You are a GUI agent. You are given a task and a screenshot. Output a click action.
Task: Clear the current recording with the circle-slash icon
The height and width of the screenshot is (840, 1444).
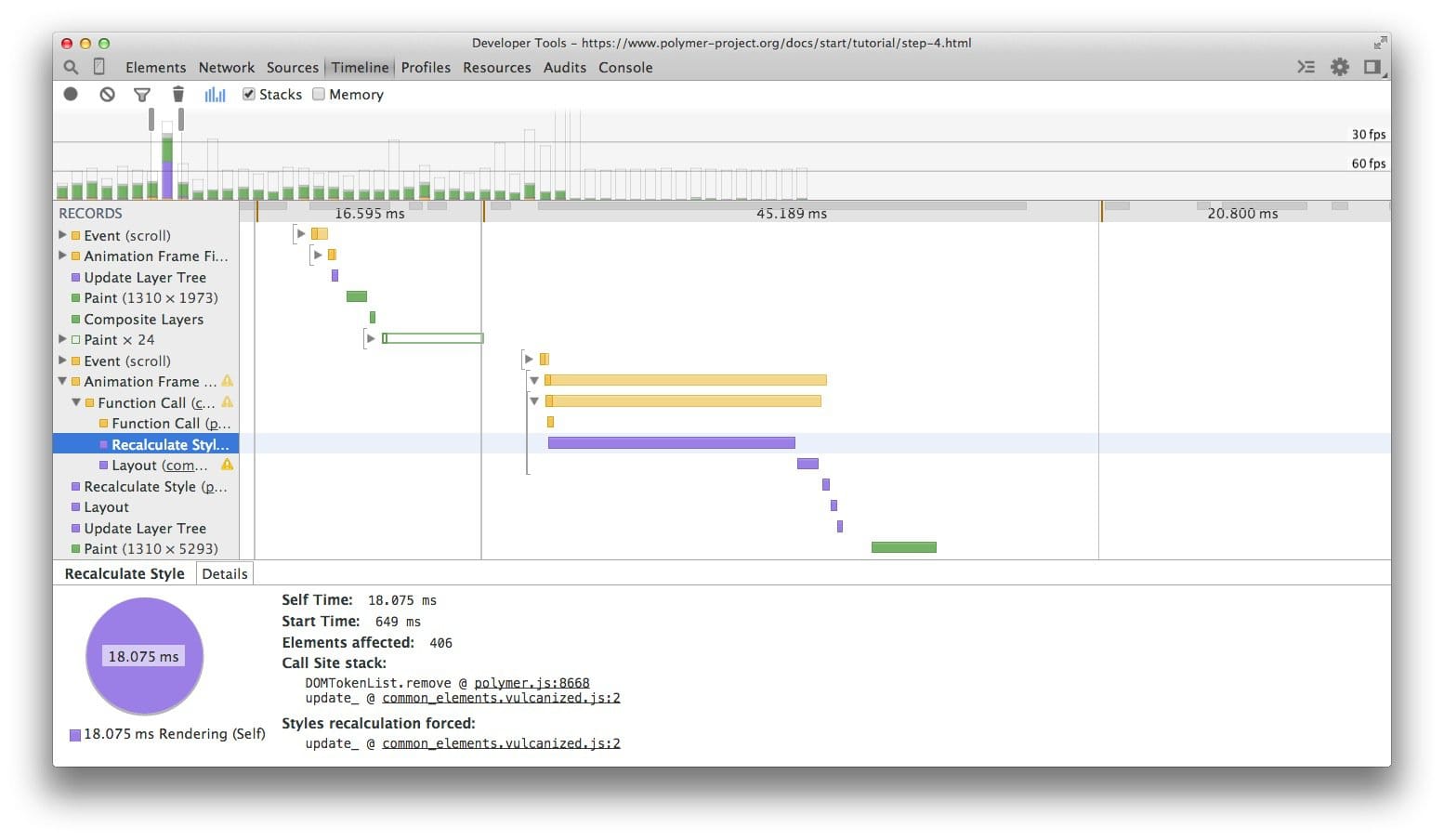[x=106, y=94]
